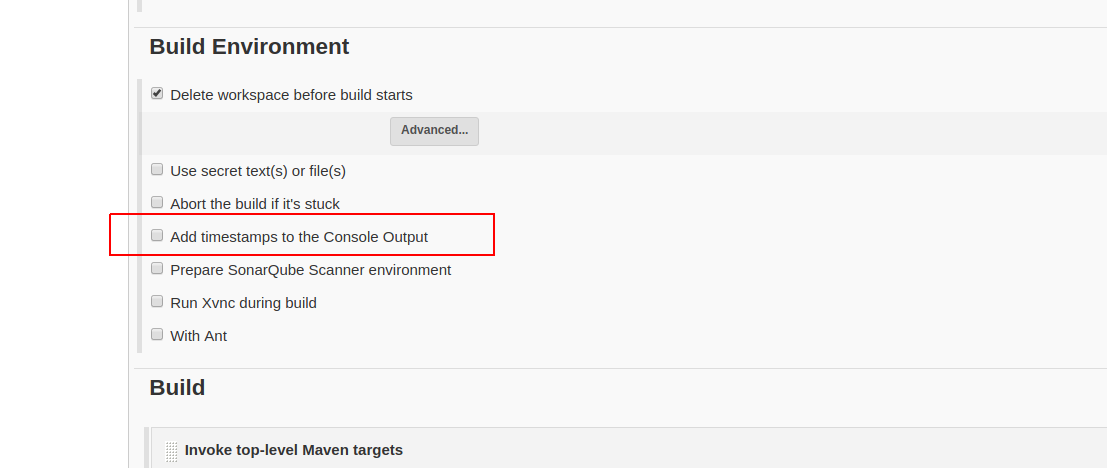This screenshot has width=1107, height=468.
Task: Click the Build section heading
Action: pyautogui.click(x=177, y=388)
